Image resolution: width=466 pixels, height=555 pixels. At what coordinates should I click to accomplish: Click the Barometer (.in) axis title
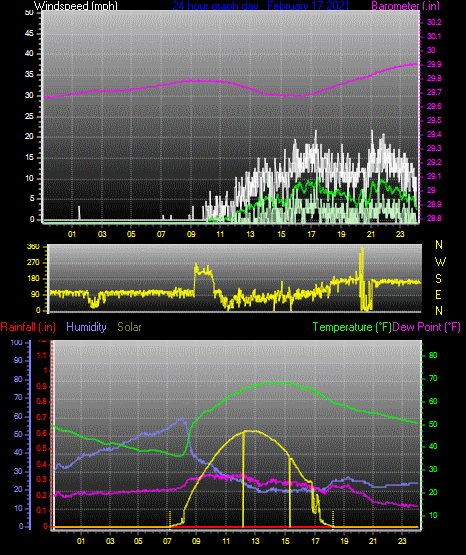pyautogui.click(x=405, y=6)
